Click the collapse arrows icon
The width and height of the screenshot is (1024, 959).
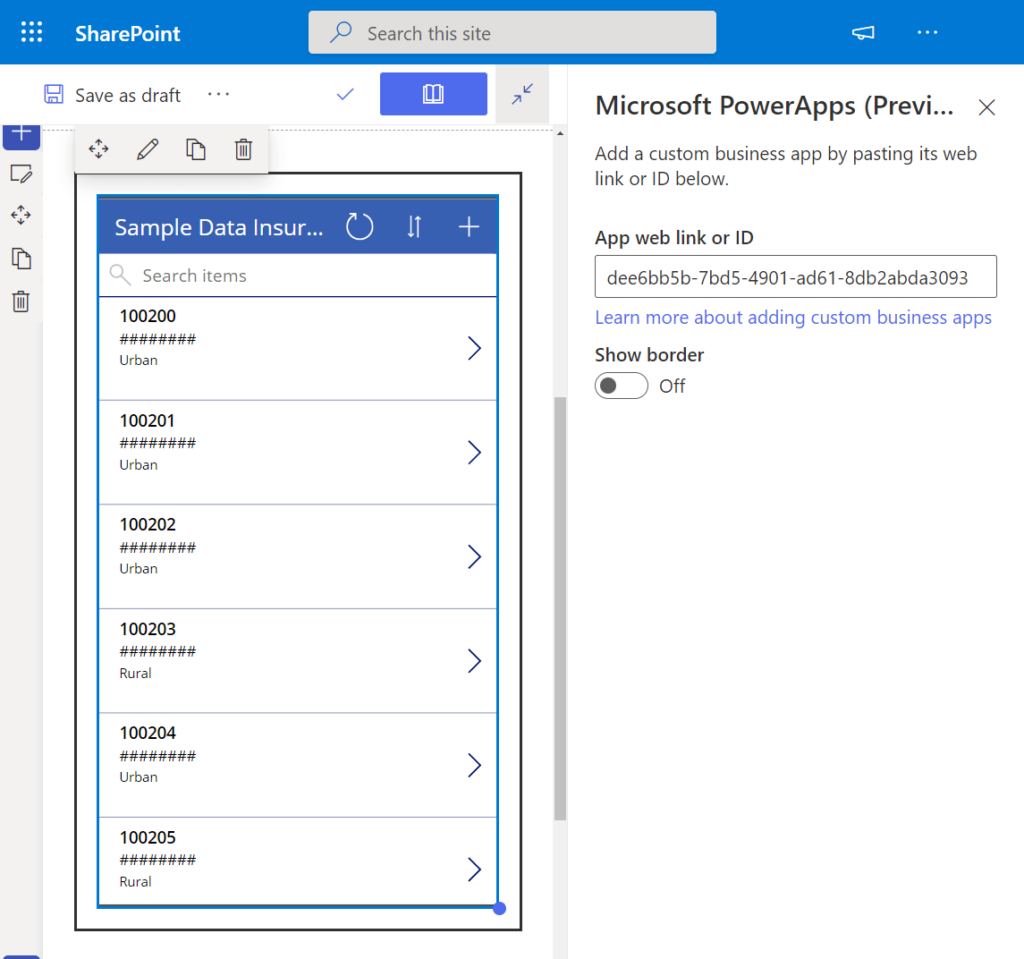pos(522,94)
